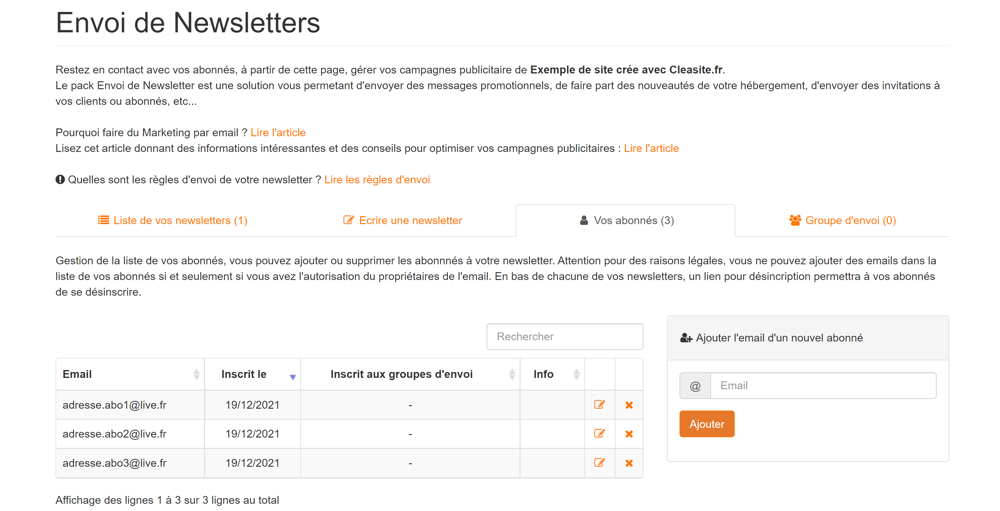The image size is (1000, 511).
Task: Sort table by Info column
Action: coord(552,374)
